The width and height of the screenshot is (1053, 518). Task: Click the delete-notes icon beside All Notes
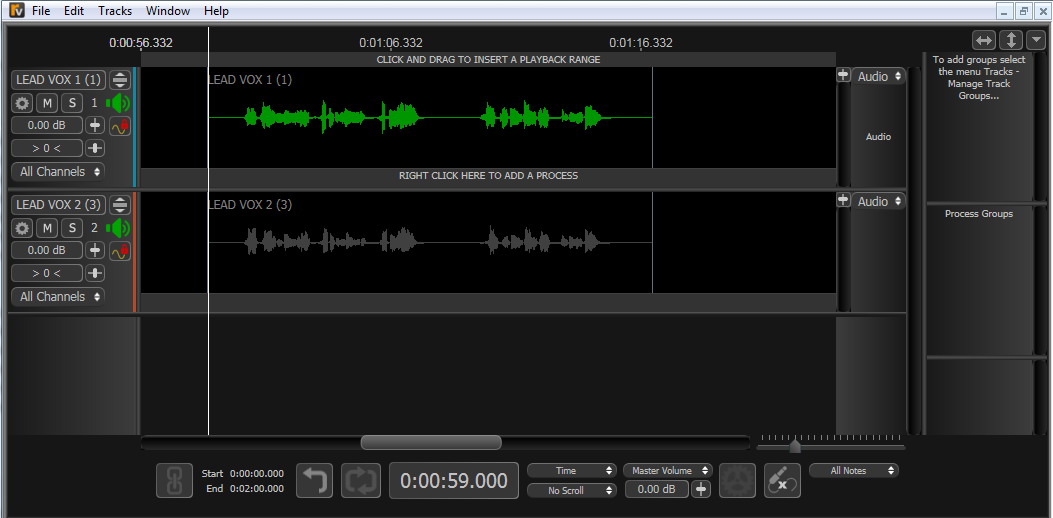point(782,481)
